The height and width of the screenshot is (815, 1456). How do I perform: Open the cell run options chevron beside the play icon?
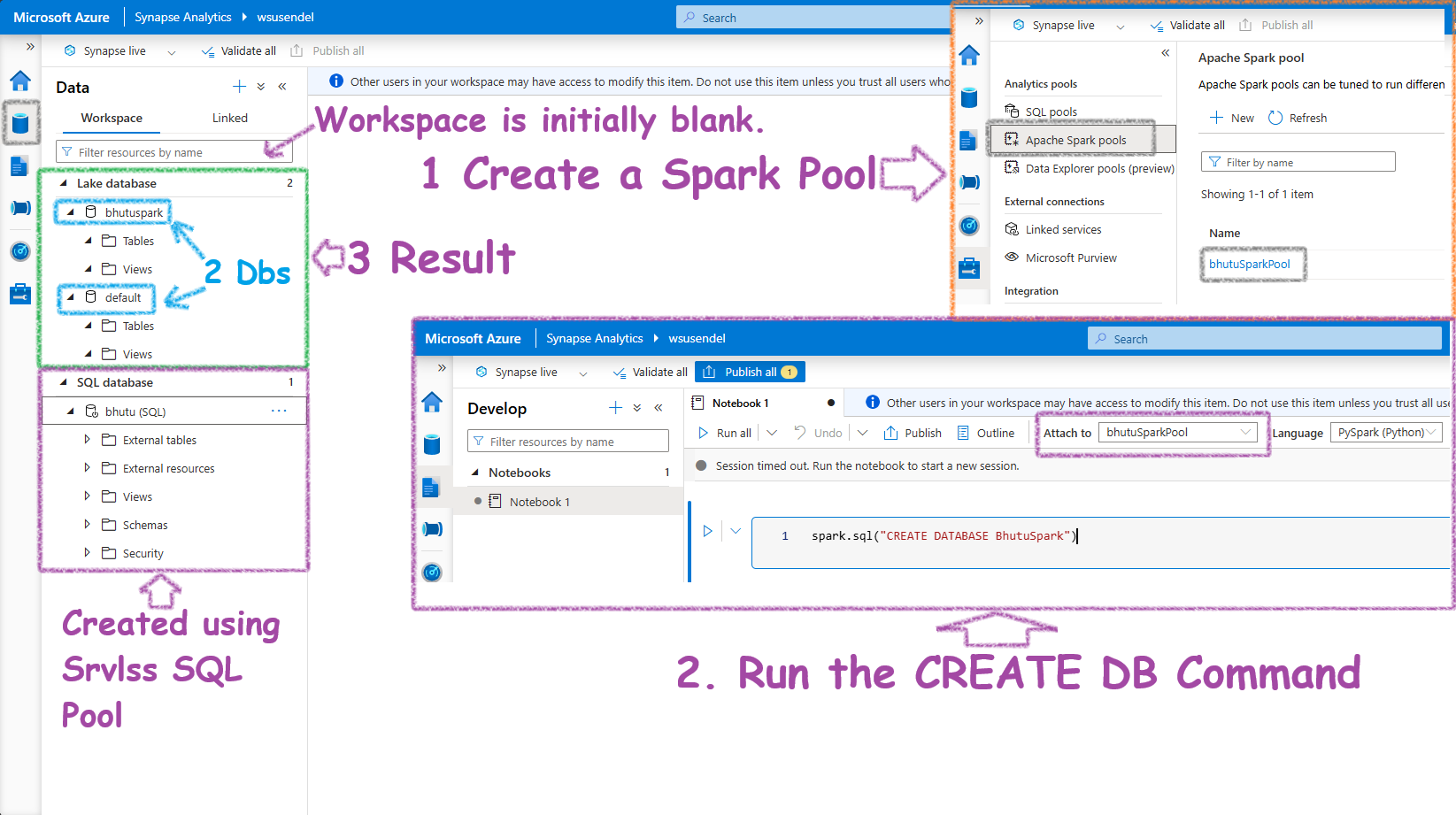coord(735,531)
